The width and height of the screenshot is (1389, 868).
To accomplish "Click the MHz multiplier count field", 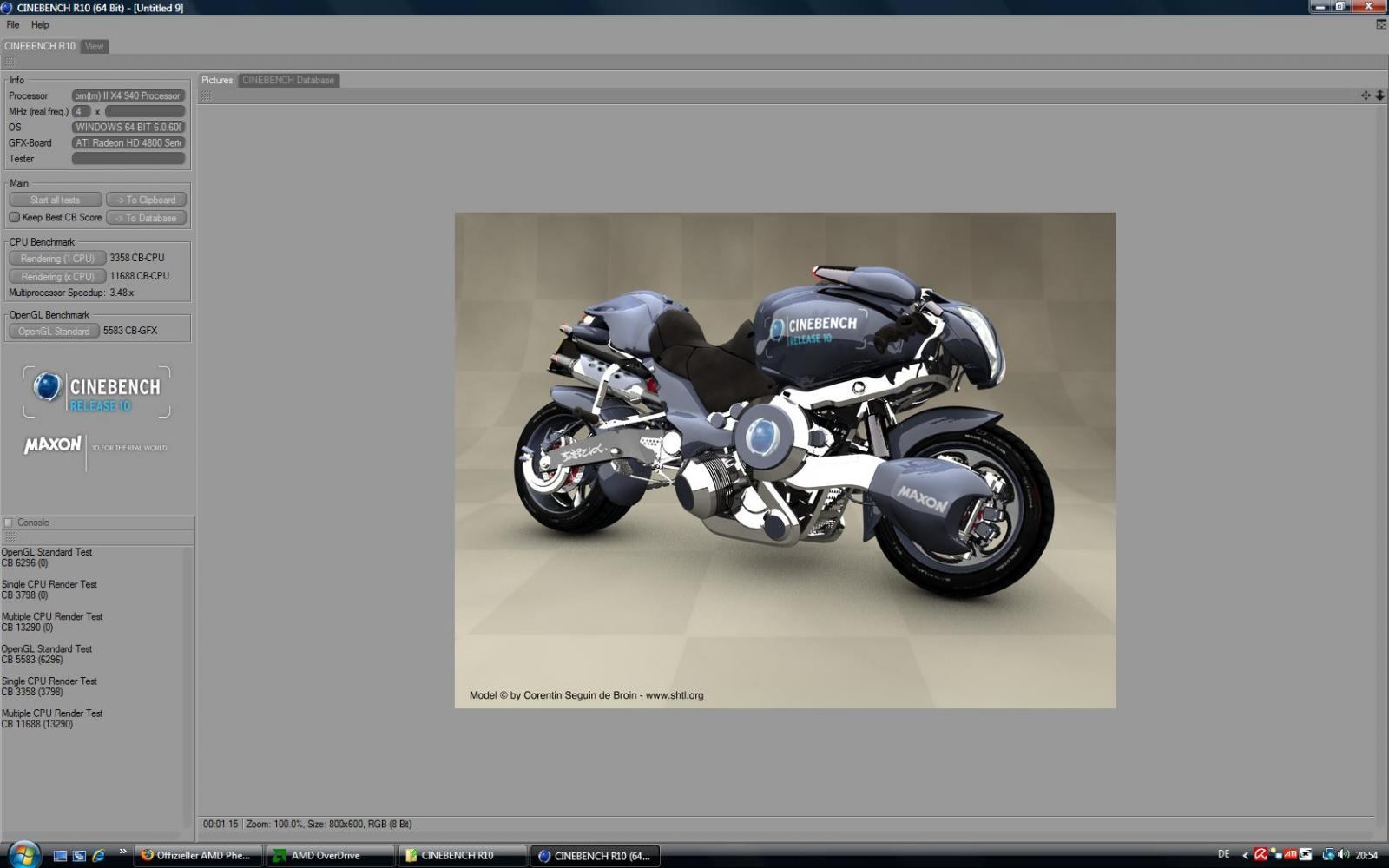I will coord(82,111).
